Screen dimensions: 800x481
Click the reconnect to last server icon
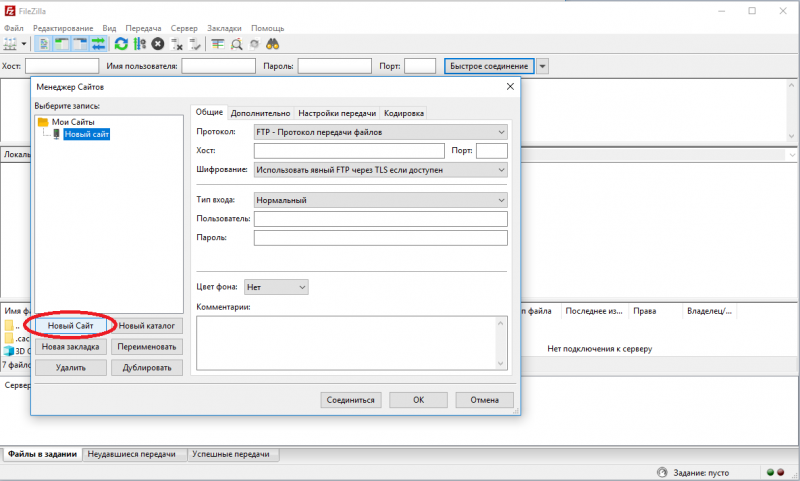click(x=195, y=44)
